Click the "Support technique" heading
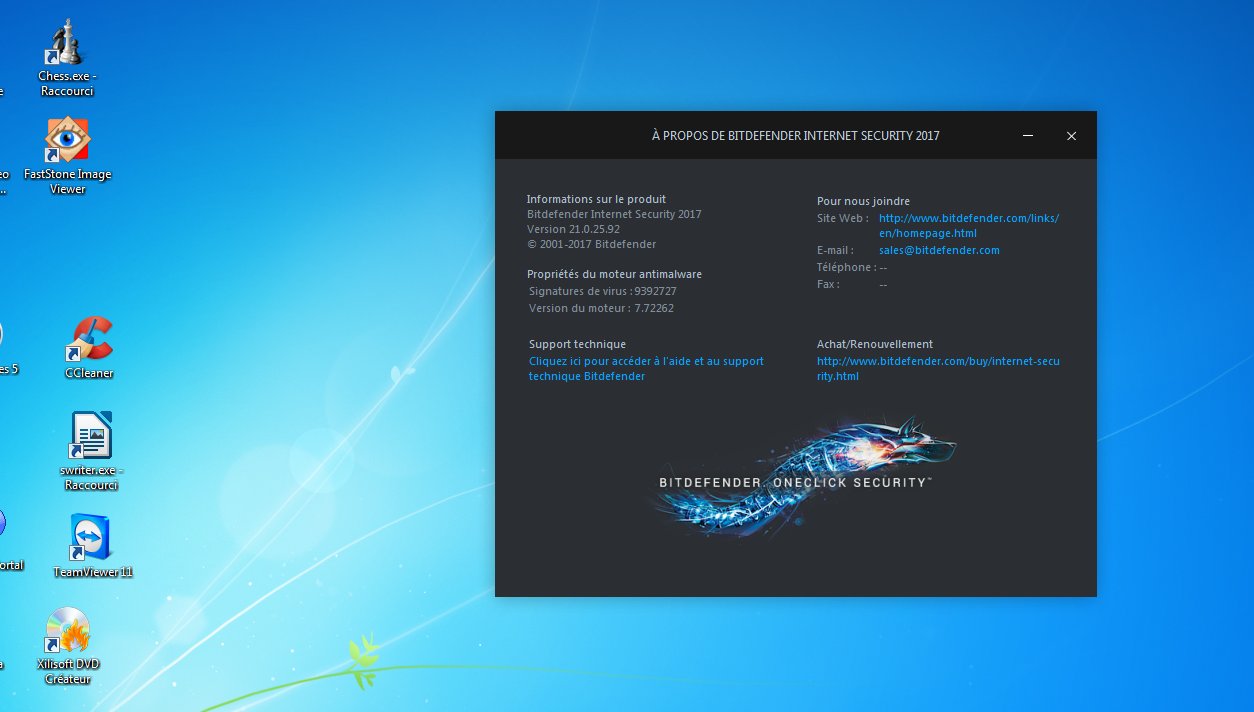This screenshot has height=712, width=1254. pos(577,344)
